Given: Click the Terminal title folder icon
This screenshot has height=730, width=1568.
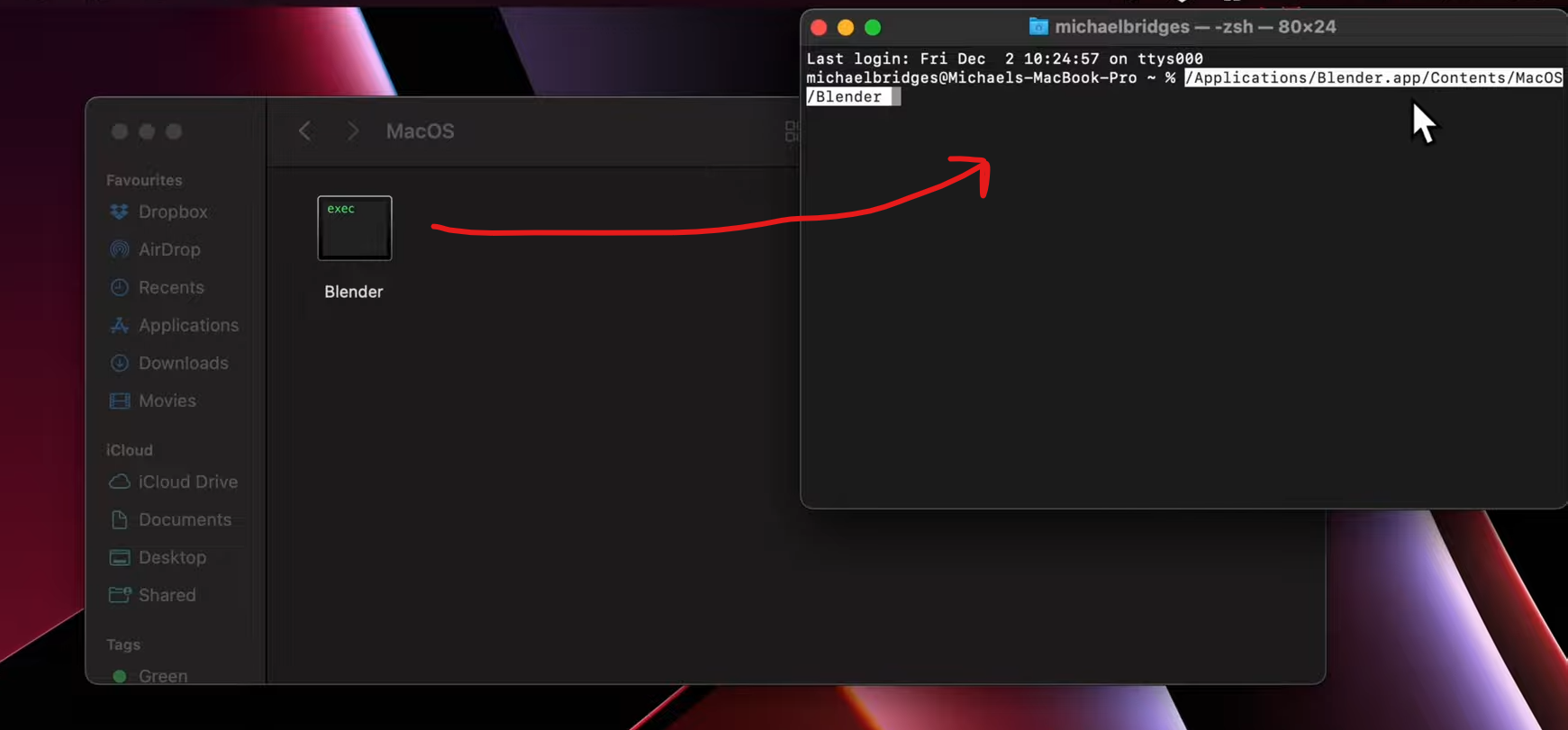Looking at the screenshot, I should pyautogui.click(x=1038, y=27).
